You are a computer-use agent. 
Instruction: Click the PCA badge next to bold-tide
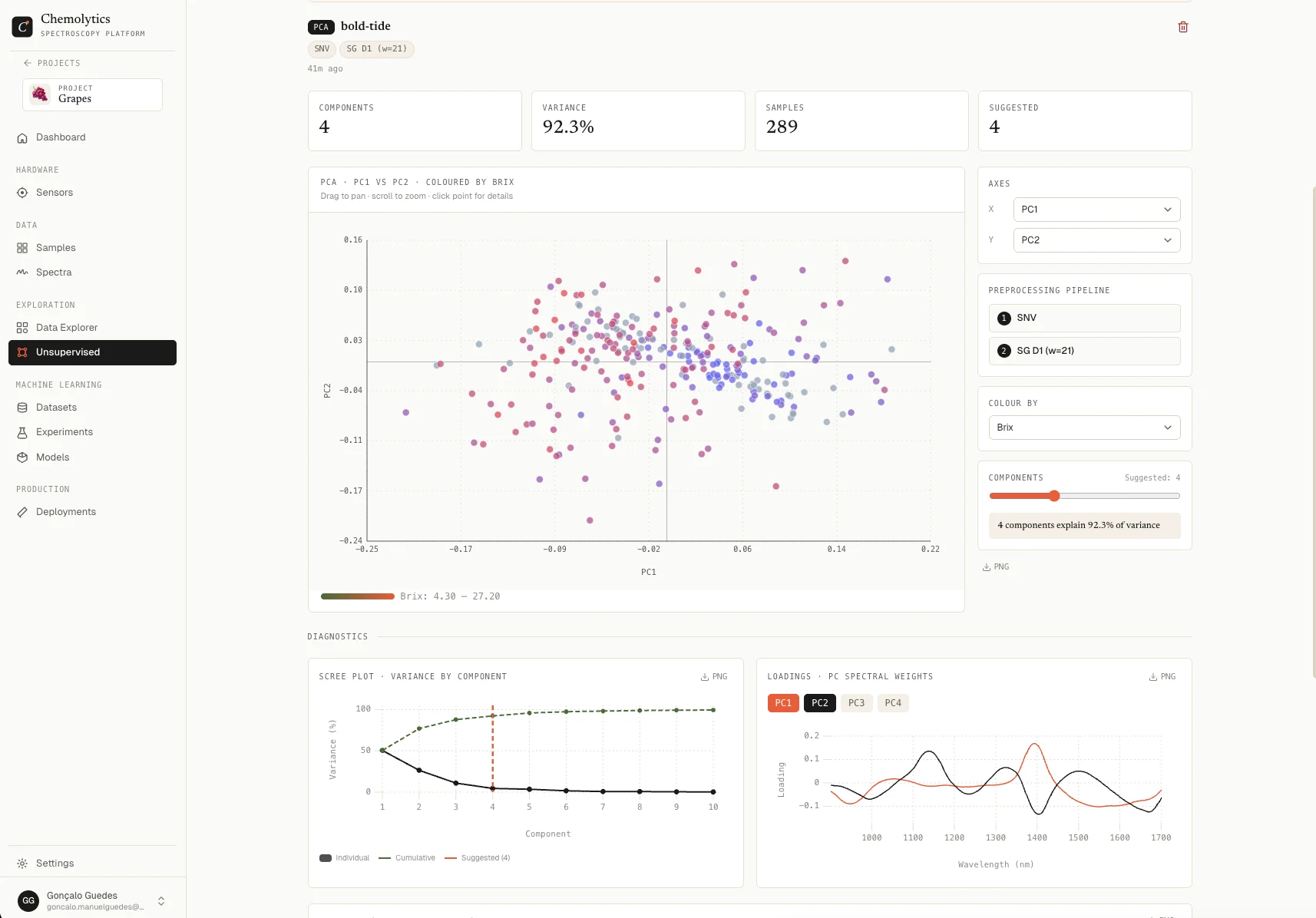[x=321, y=27]
